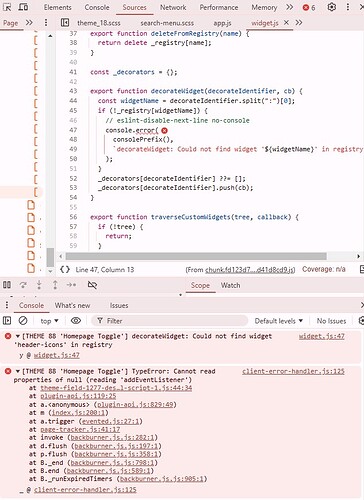Toggle the navigator sidebar icon
Screen dimensions: 364x500
[x=65, y=23]
